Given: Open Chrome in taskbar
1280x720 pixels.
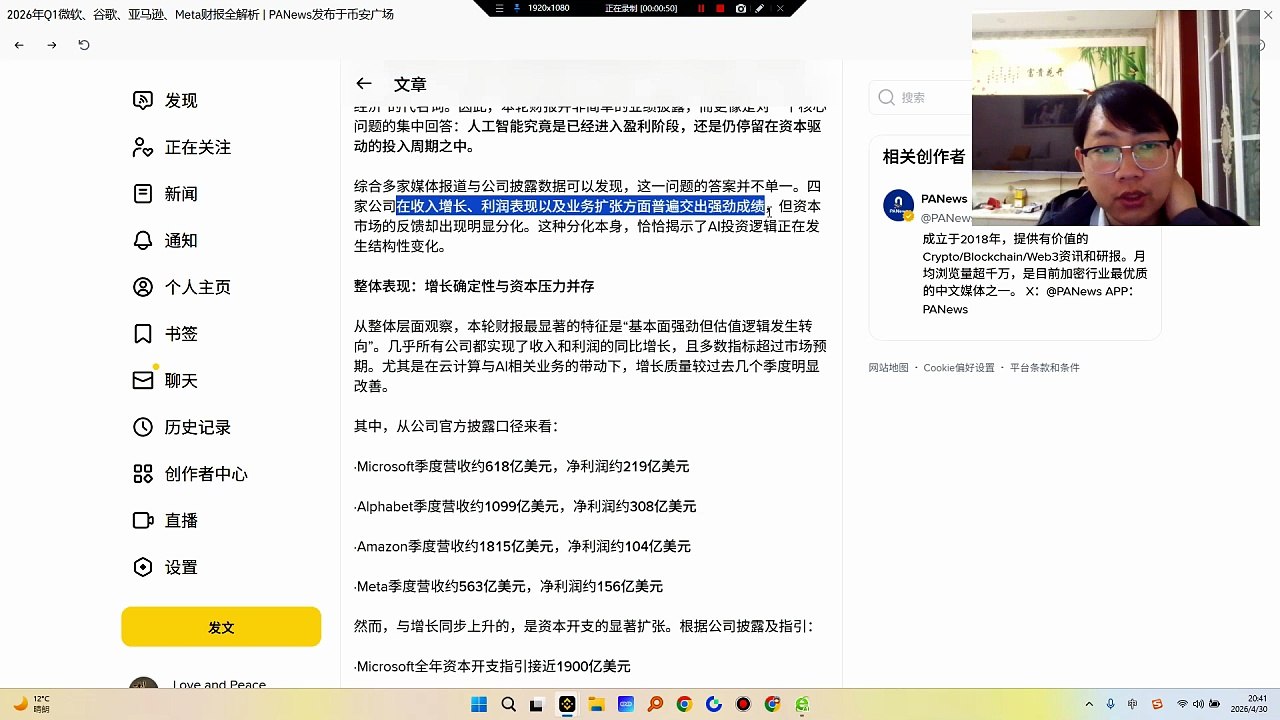Looking at the screenshot, I should click(684, 704).
